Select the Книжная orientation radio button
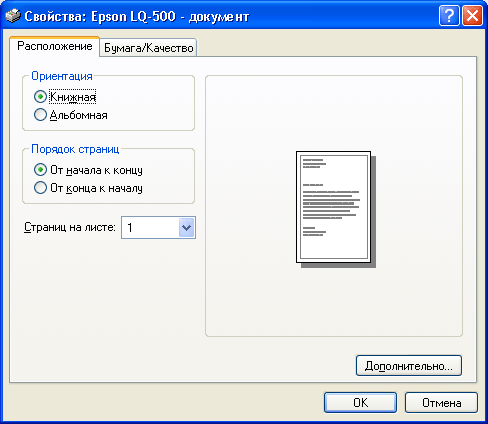The image size is (488, 424). point(40,97)
